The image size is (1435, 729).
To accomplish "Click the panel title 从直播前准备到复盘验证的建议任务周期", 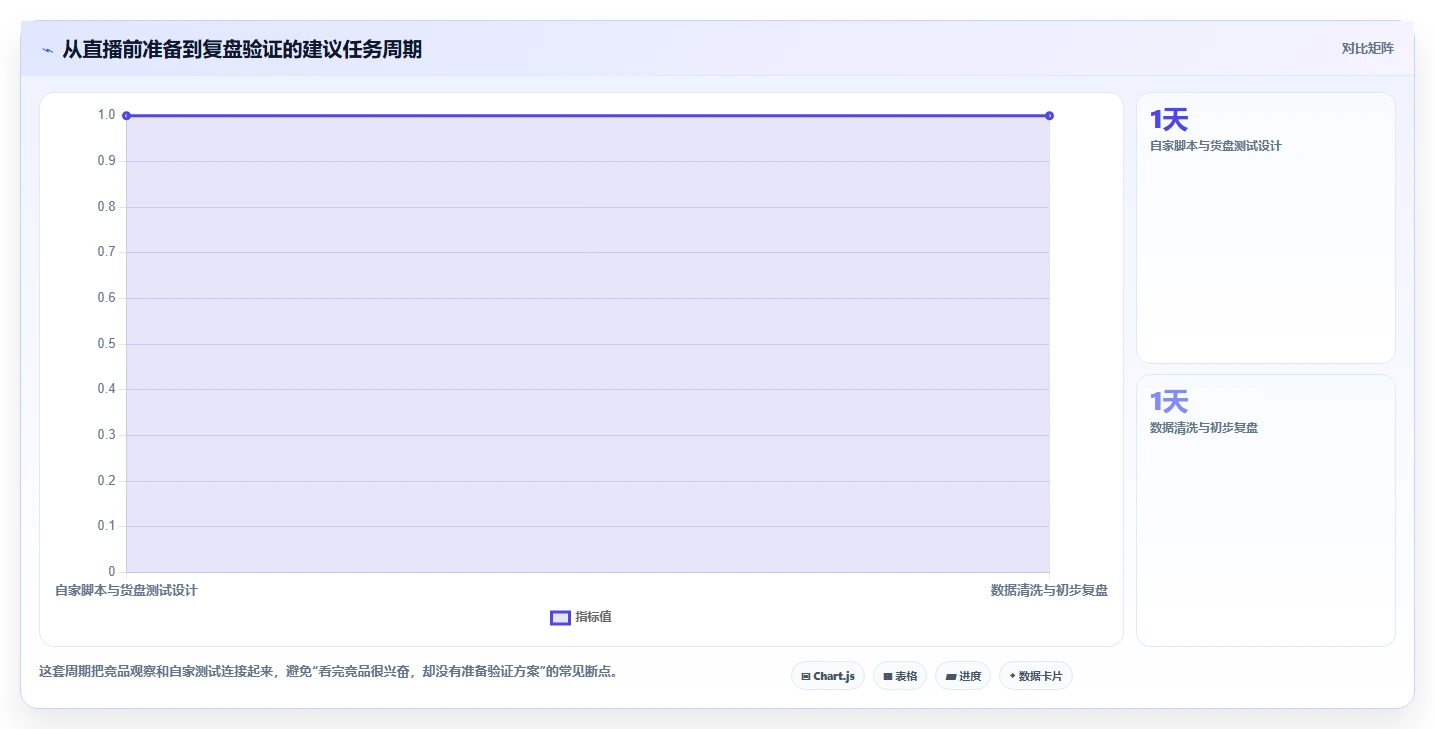I will [242, 49].
